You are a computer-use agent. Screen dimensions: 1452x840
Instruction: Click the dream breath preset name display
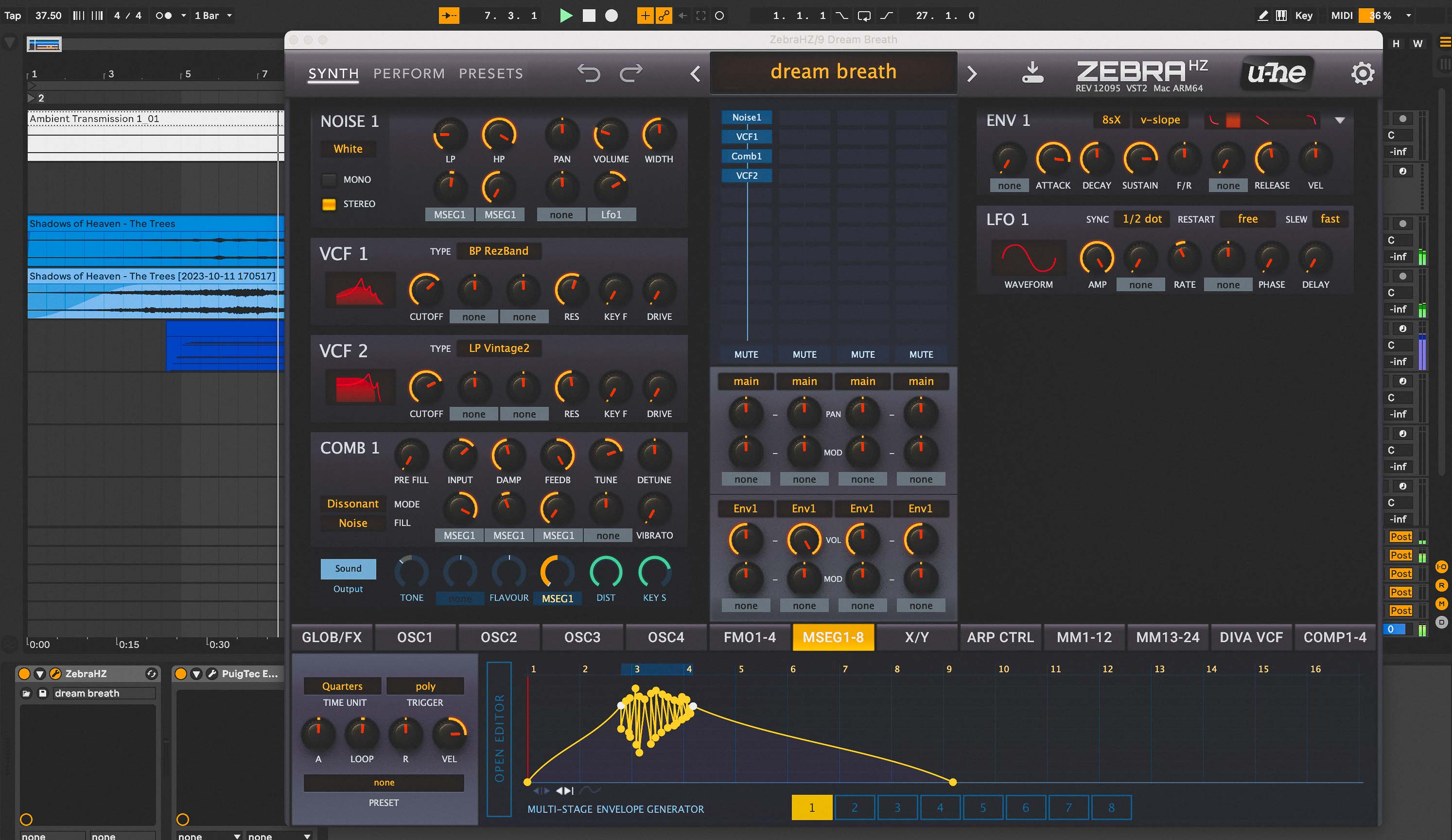pyautogui.click(x=833, y=72)
